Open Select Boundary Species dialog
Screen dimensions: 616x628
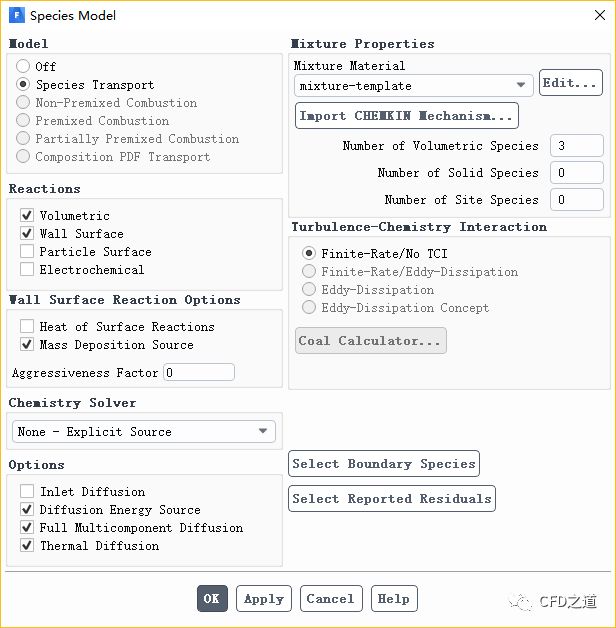384,464
